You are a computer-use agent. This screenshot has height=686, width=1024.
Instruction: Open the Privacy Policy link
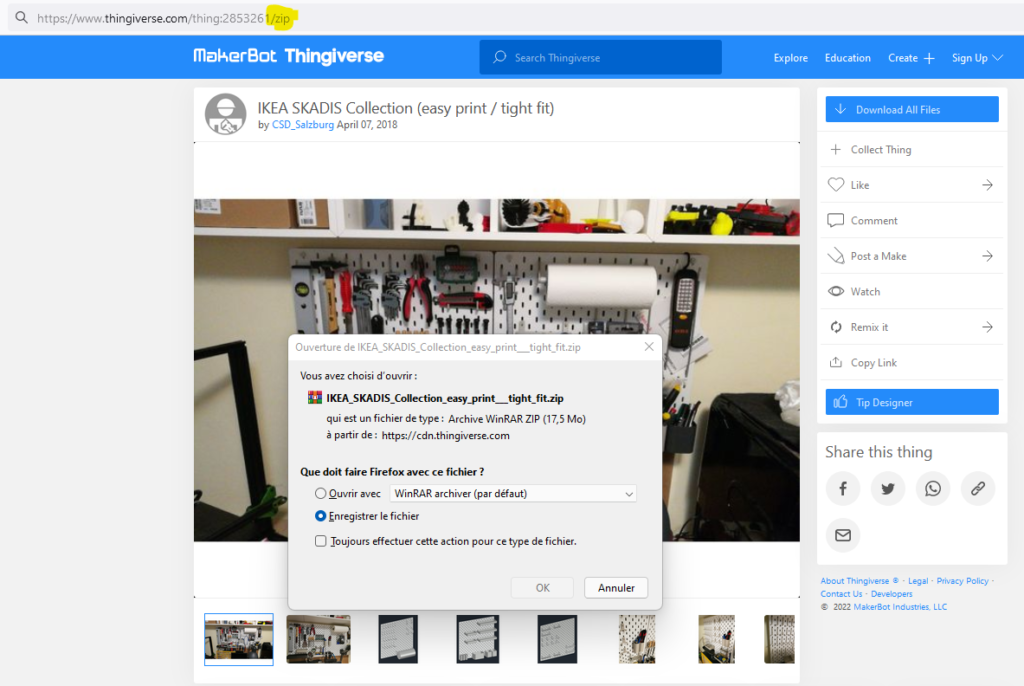(x=962, y=581)
